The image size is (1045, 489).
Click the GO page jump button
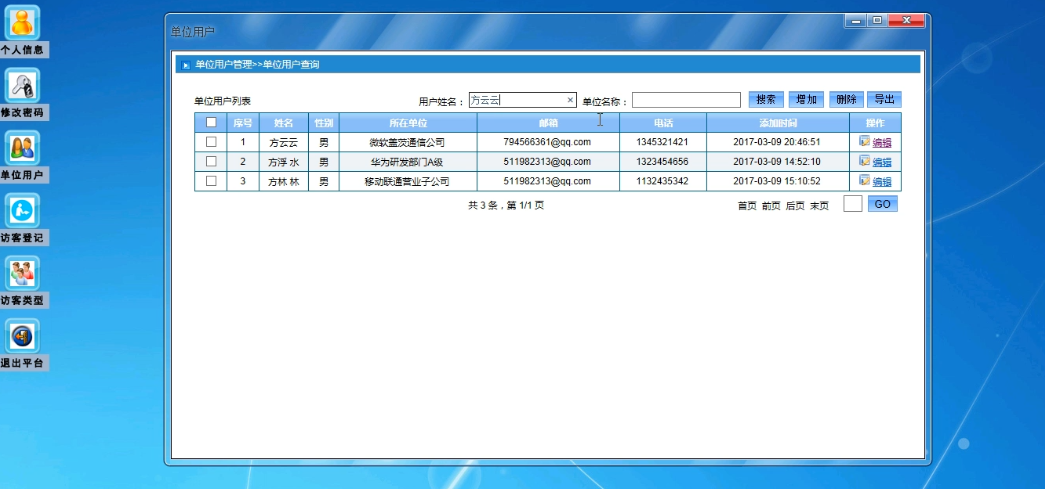(882, 204)
